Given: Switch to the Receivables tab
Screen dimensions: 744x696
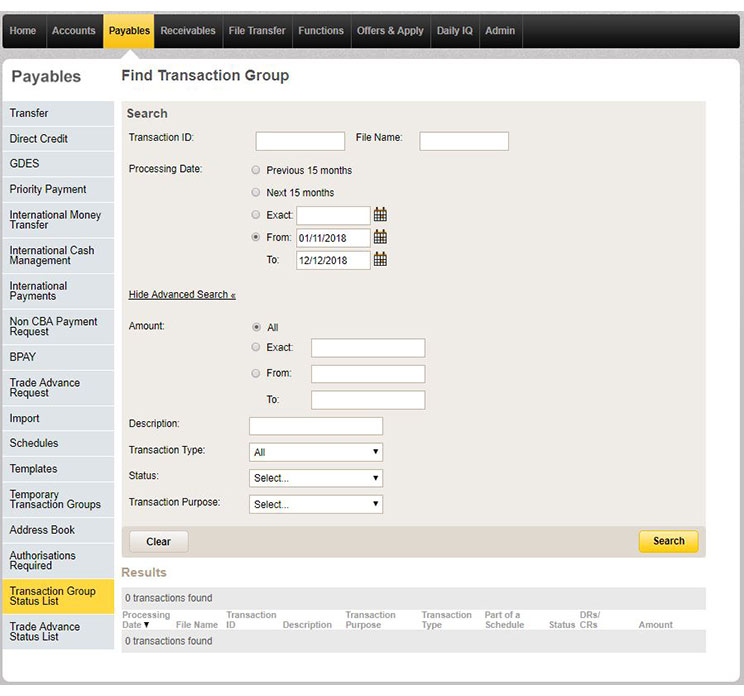Looking at the screenshot, I should pos(188,31).
